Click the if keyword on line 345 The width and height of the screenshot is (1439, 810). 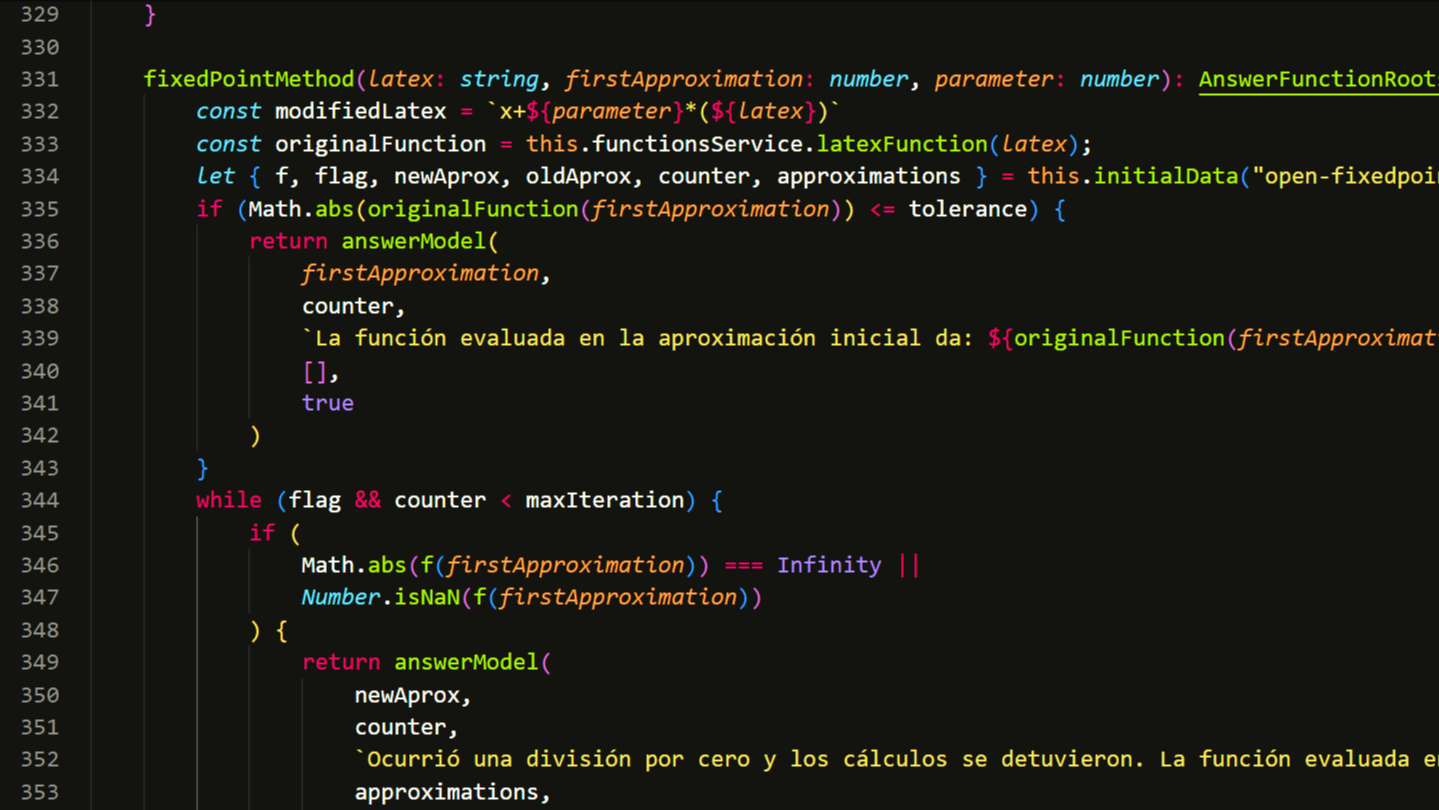(262, 533)
